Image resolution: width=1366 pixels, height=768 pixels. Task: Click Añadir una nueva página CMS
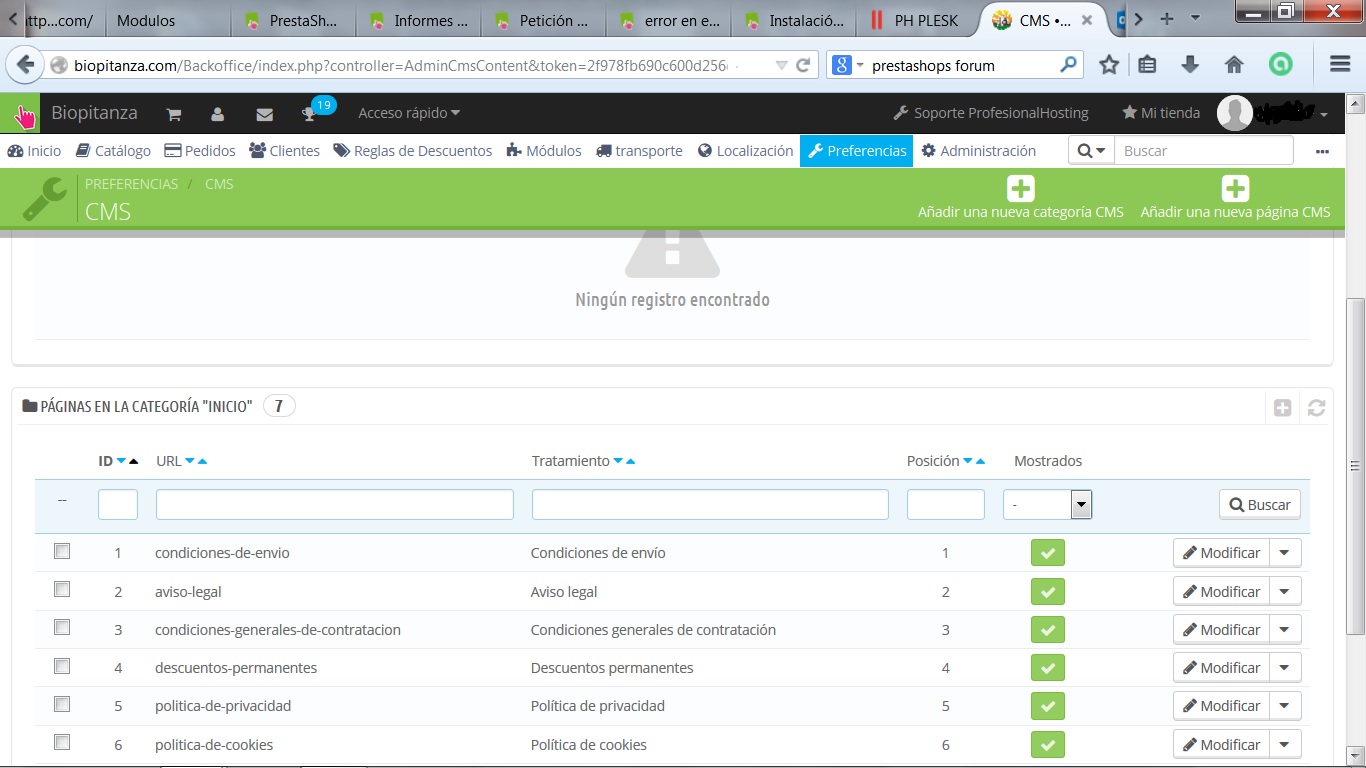pos(1236,198)
